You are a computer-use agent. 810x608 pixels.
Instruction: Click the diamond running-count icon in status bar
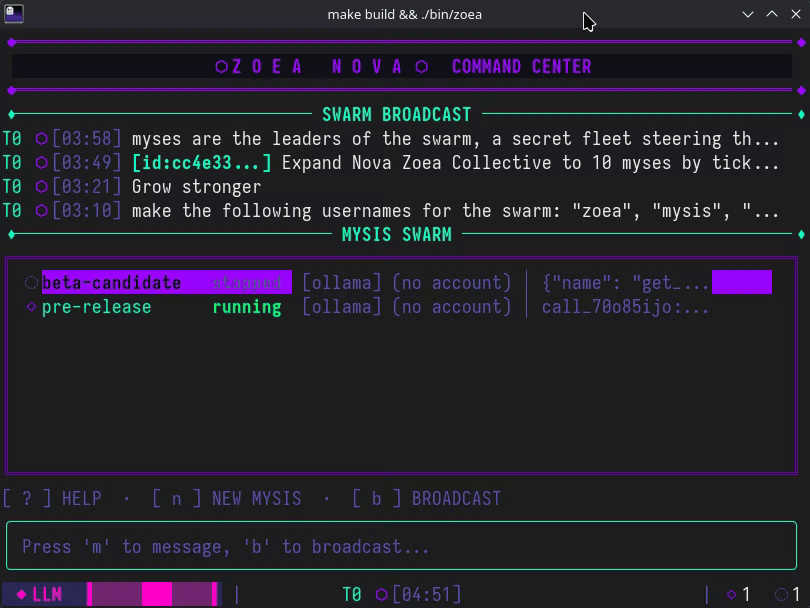pos(731,595)
